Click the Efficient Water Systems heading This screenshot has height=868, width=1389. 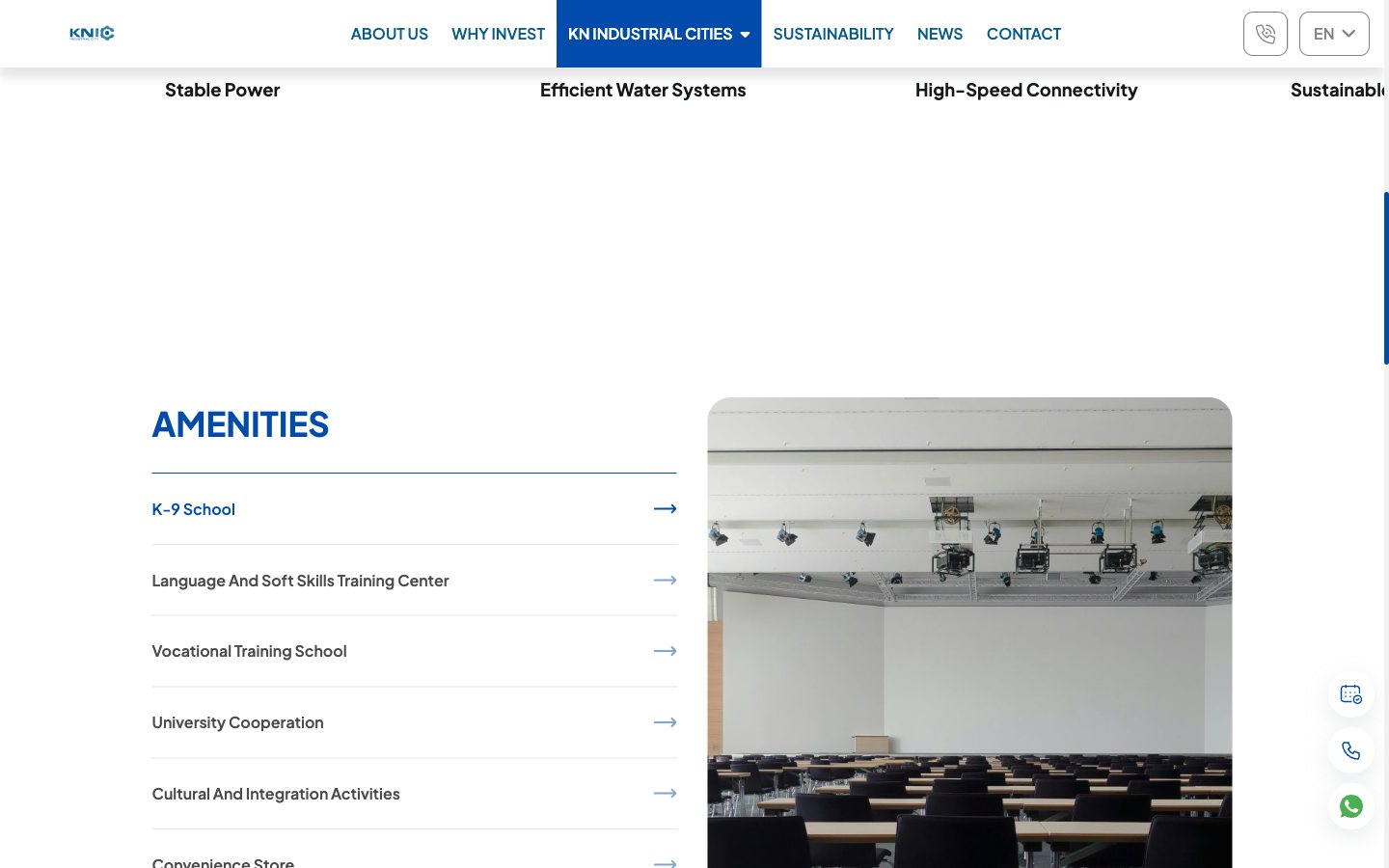(643, 90)
